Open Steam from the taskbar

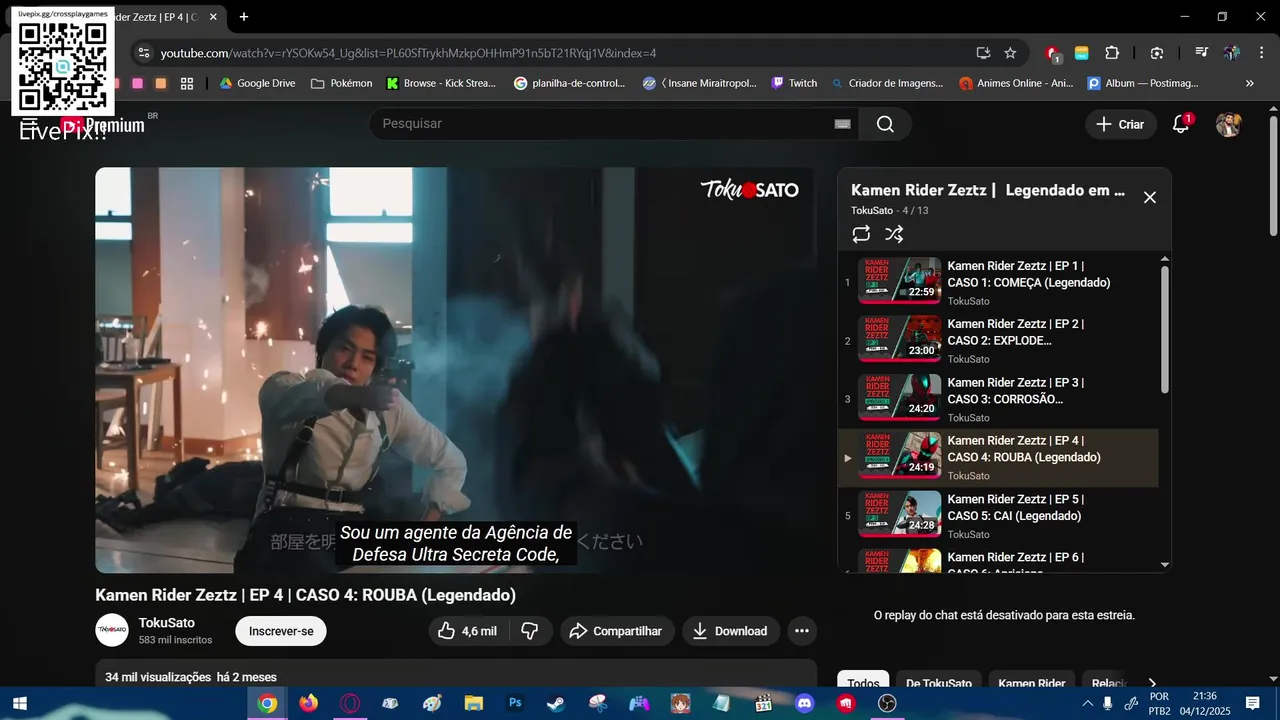pos(555,703)
